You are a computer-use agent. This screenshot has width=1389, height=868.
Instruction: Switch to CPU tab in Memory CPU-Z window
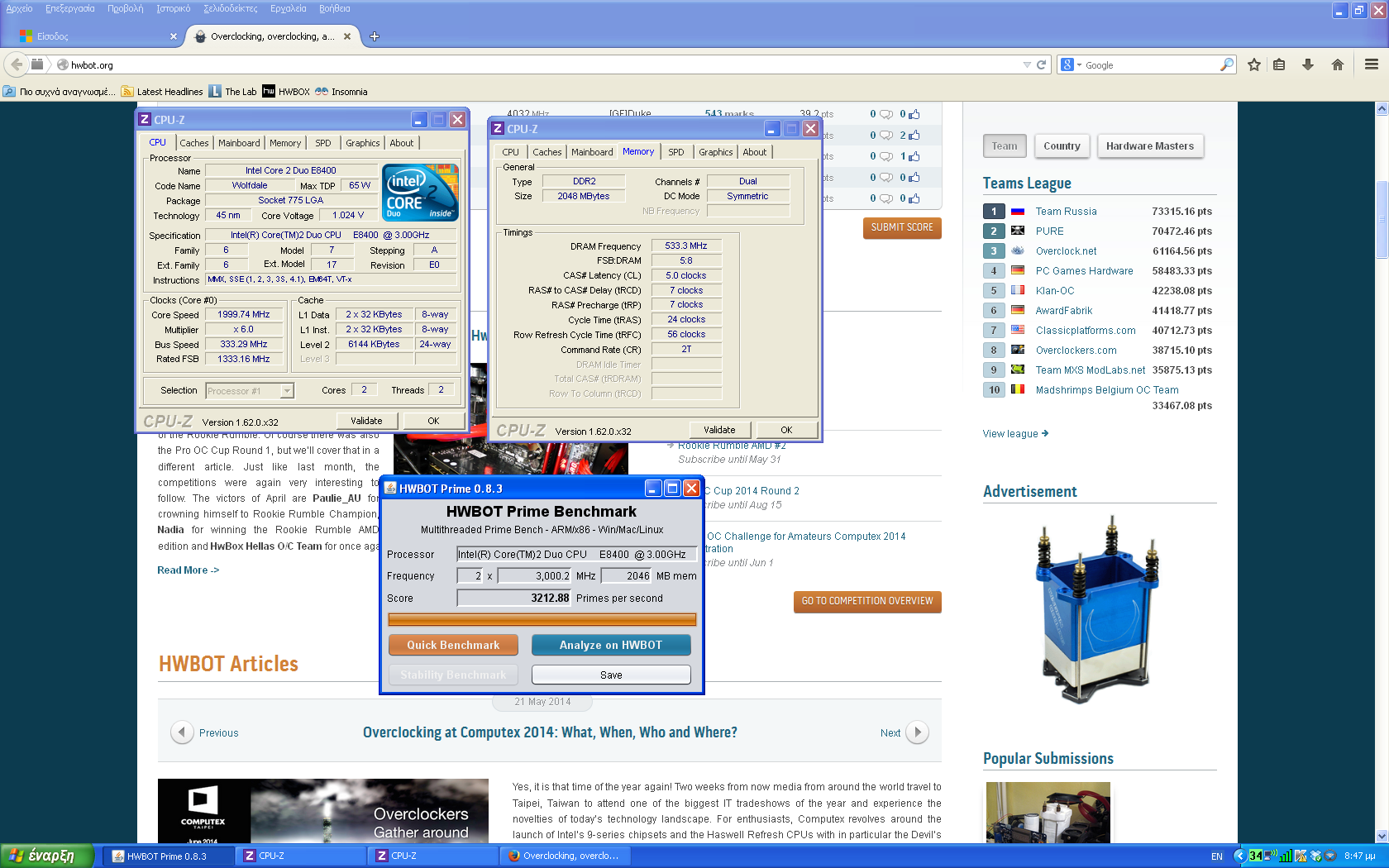coord(510,152)
